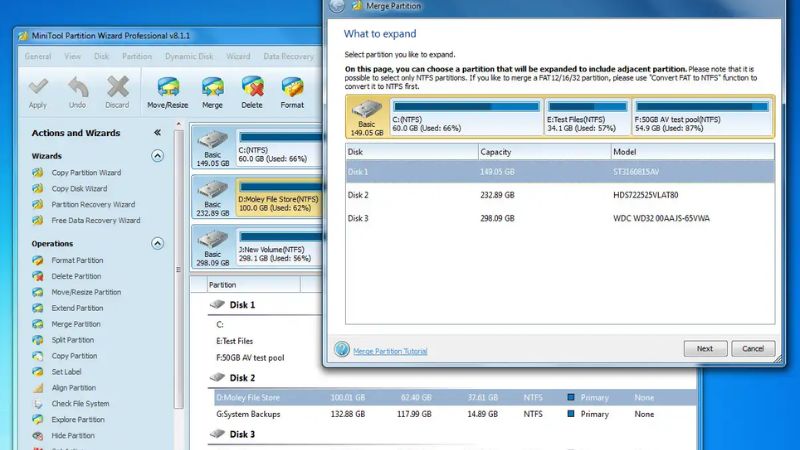Select D:Moley File Store block in main window
The height and width of the screenshot is (450, 800).
(x=280, y=197)
